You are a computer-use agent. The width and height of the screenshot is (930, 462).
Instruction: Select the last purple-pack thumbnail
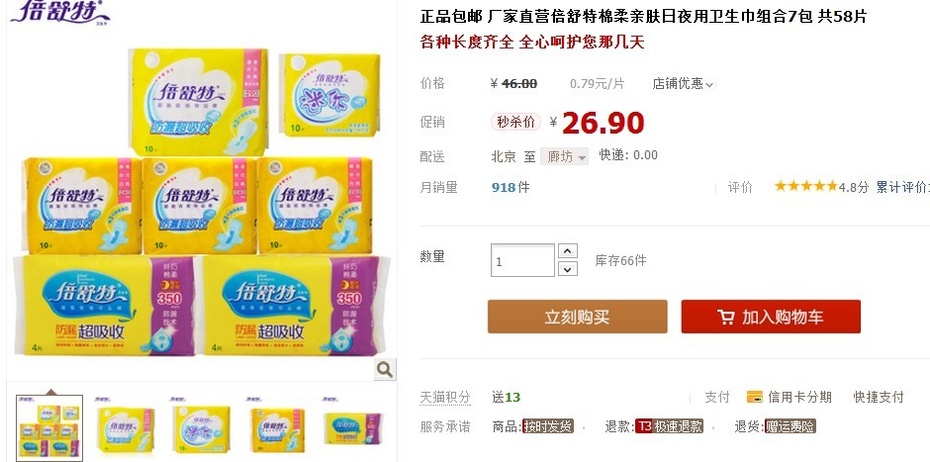[x=353, y=428]
